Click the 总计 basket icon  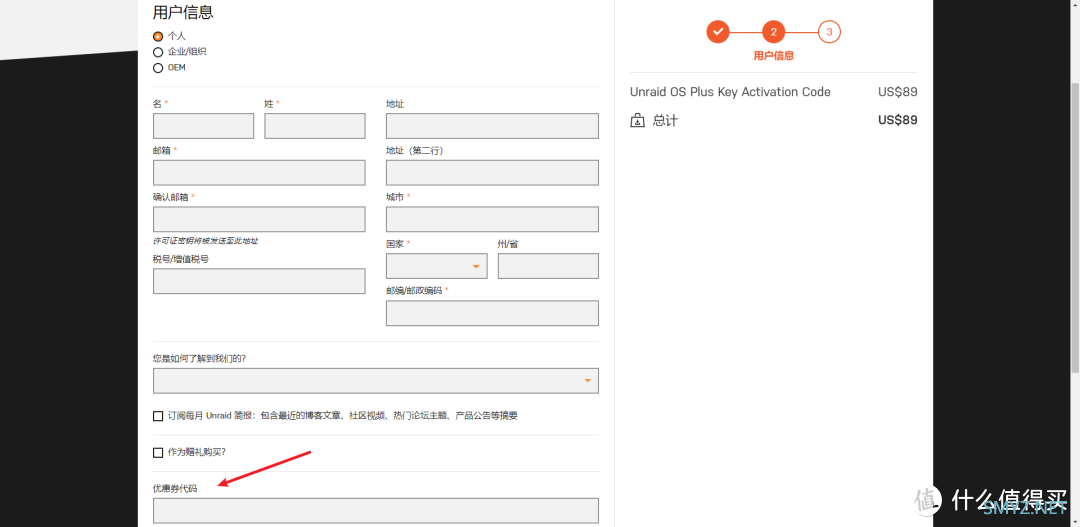click(x=637, y=121)
